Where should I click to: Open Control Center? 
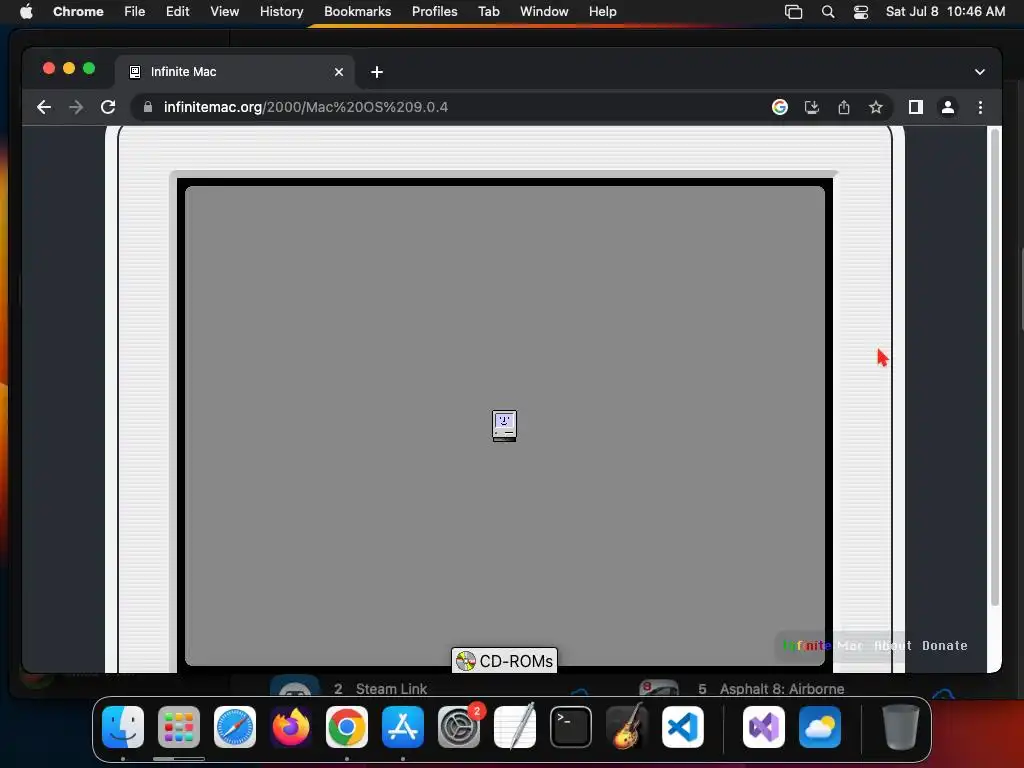click(x=861, y=12)
